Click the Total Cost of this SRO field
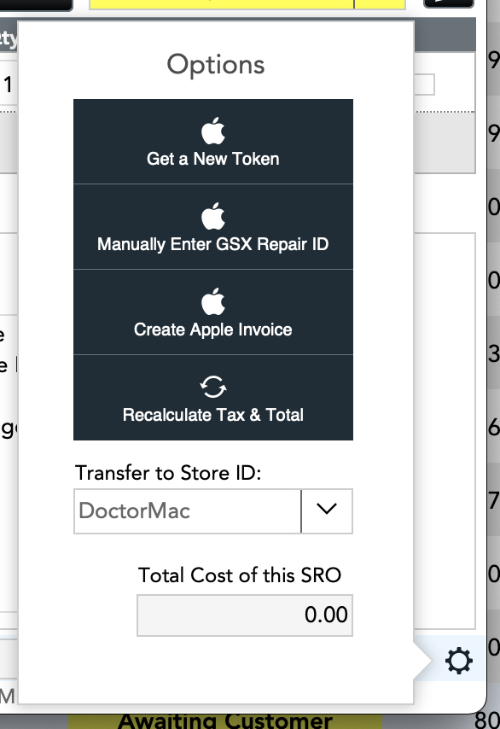Viewport: 500px width, 729px height. [x=245, y=615]
